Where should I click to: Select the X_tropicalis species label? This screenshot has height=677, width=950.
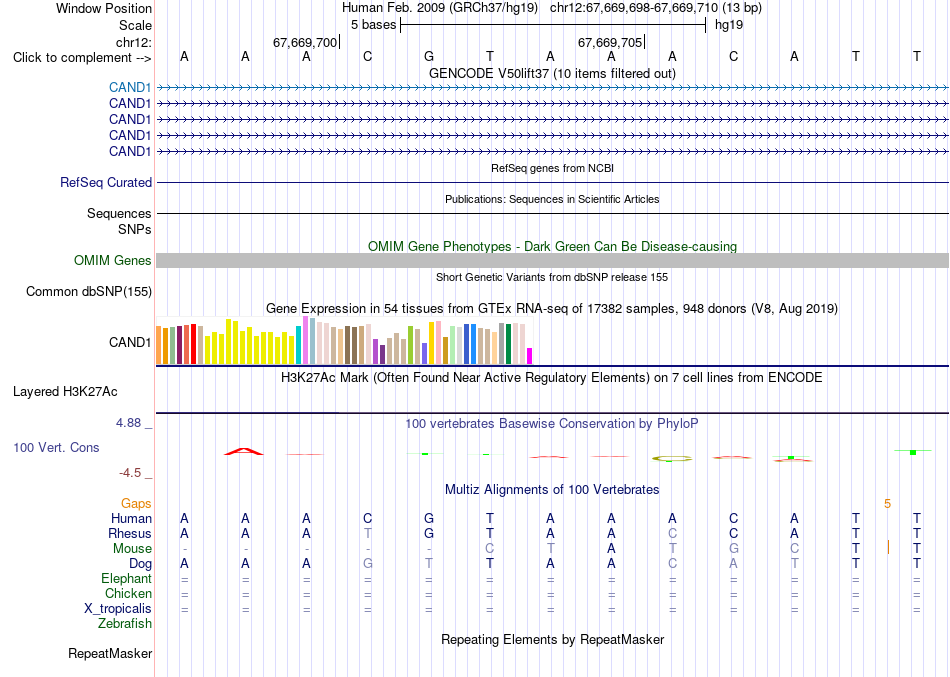118,609
